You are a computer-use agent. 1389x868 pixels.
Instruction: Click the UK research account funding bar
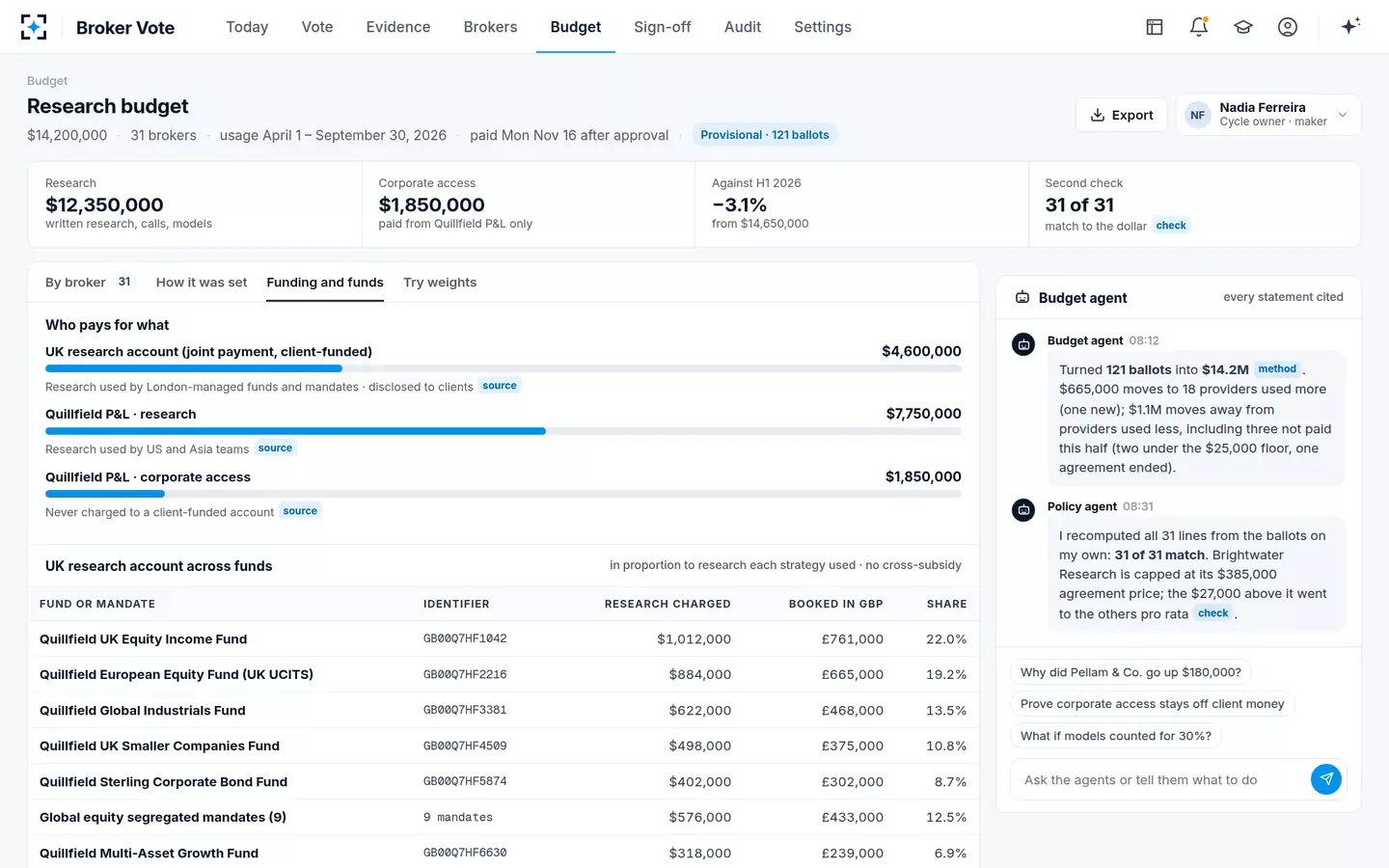click(x=504, y=368)
